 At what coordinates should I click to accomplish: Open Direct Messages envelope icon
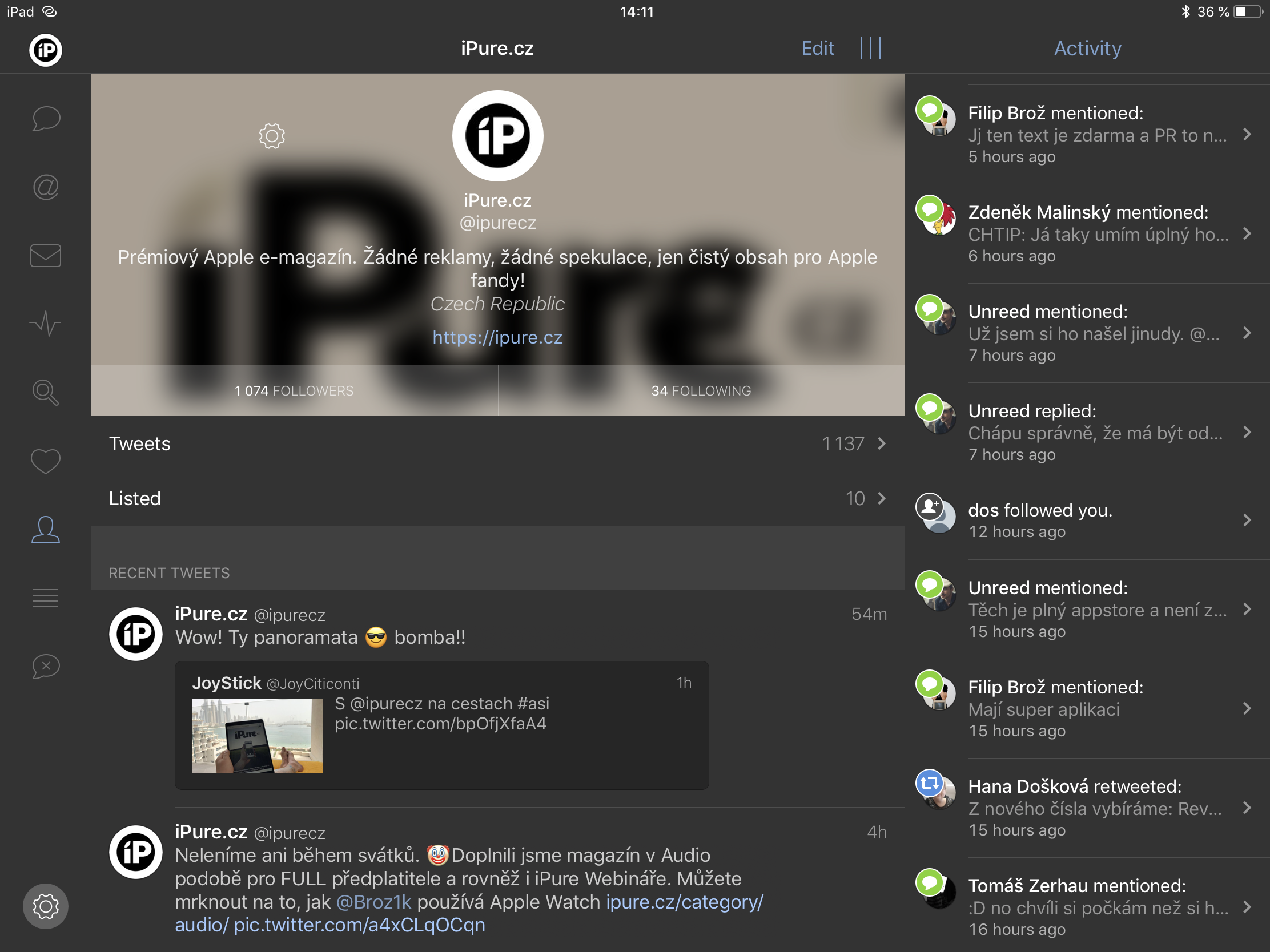tap(46, 255)
